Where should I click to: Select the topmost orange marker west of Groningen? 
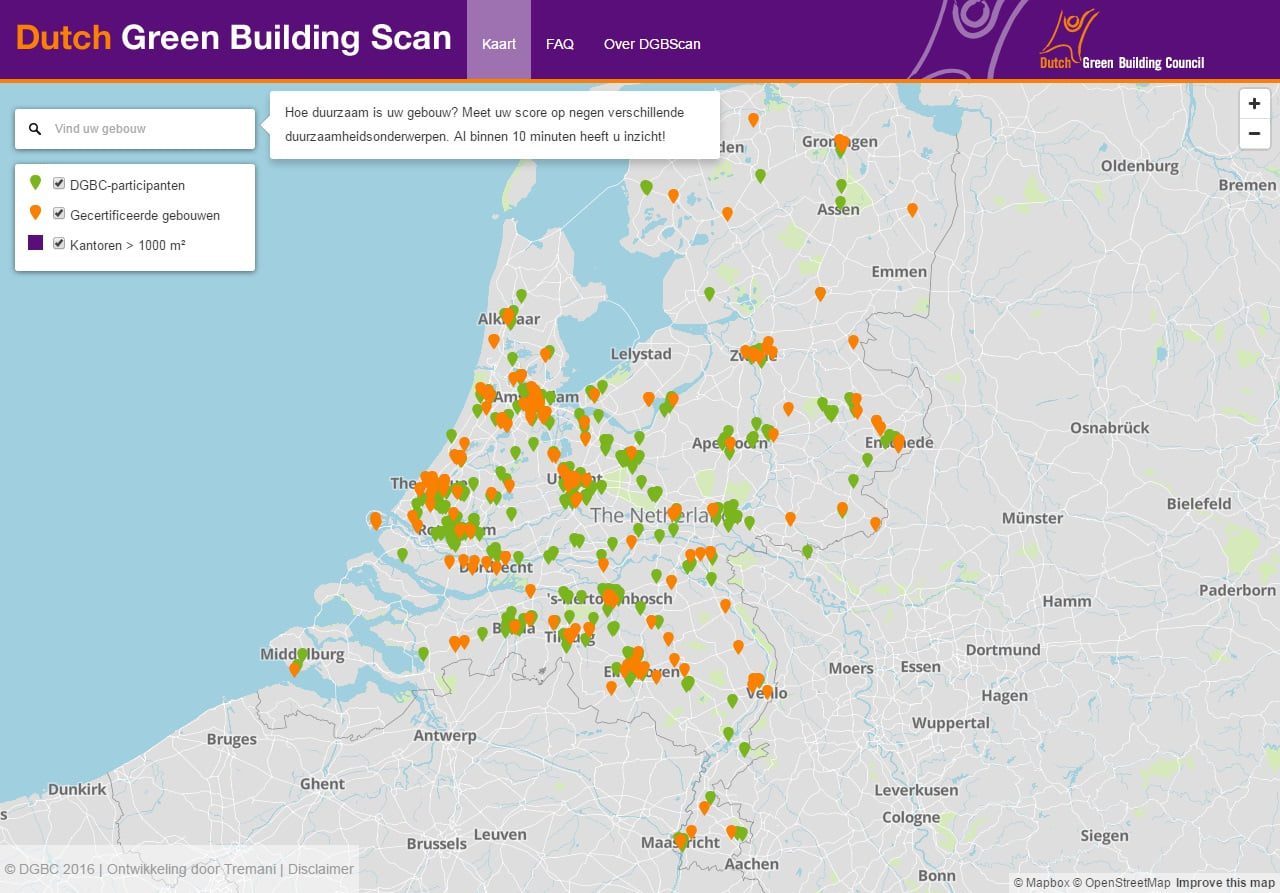coord(753,119)
